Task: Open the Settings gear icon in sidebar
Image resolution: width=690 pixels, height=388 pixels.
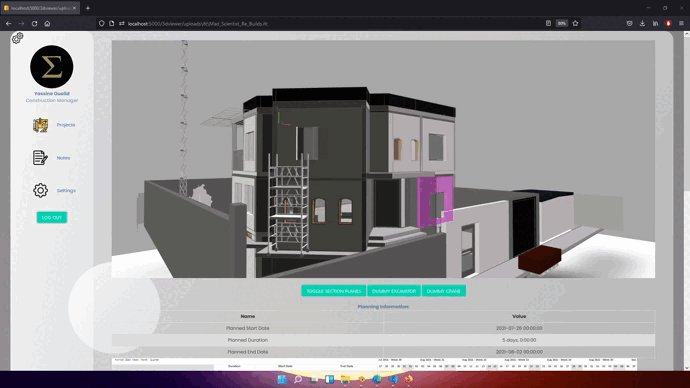Action: coord(40,190)
